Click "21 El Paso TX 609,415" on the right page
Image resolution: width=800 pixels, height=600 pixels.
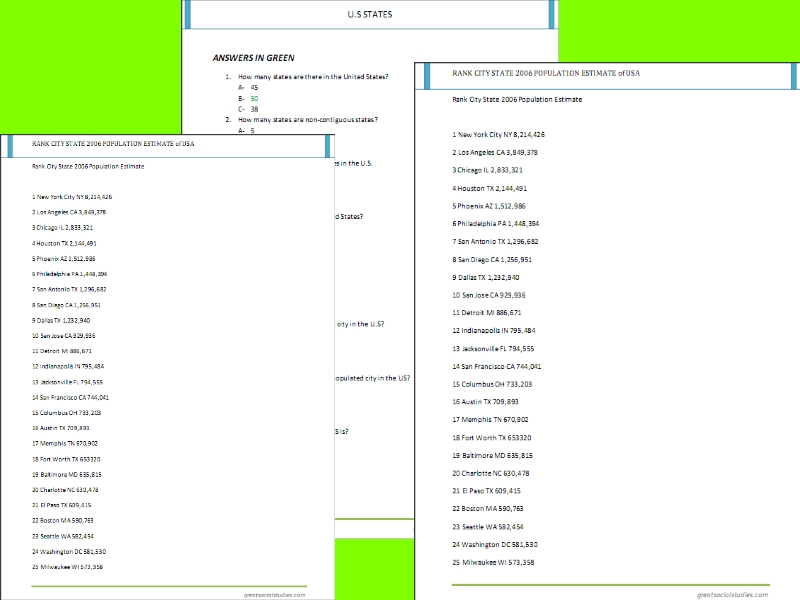pyautogui.click(x=487, y=491)
